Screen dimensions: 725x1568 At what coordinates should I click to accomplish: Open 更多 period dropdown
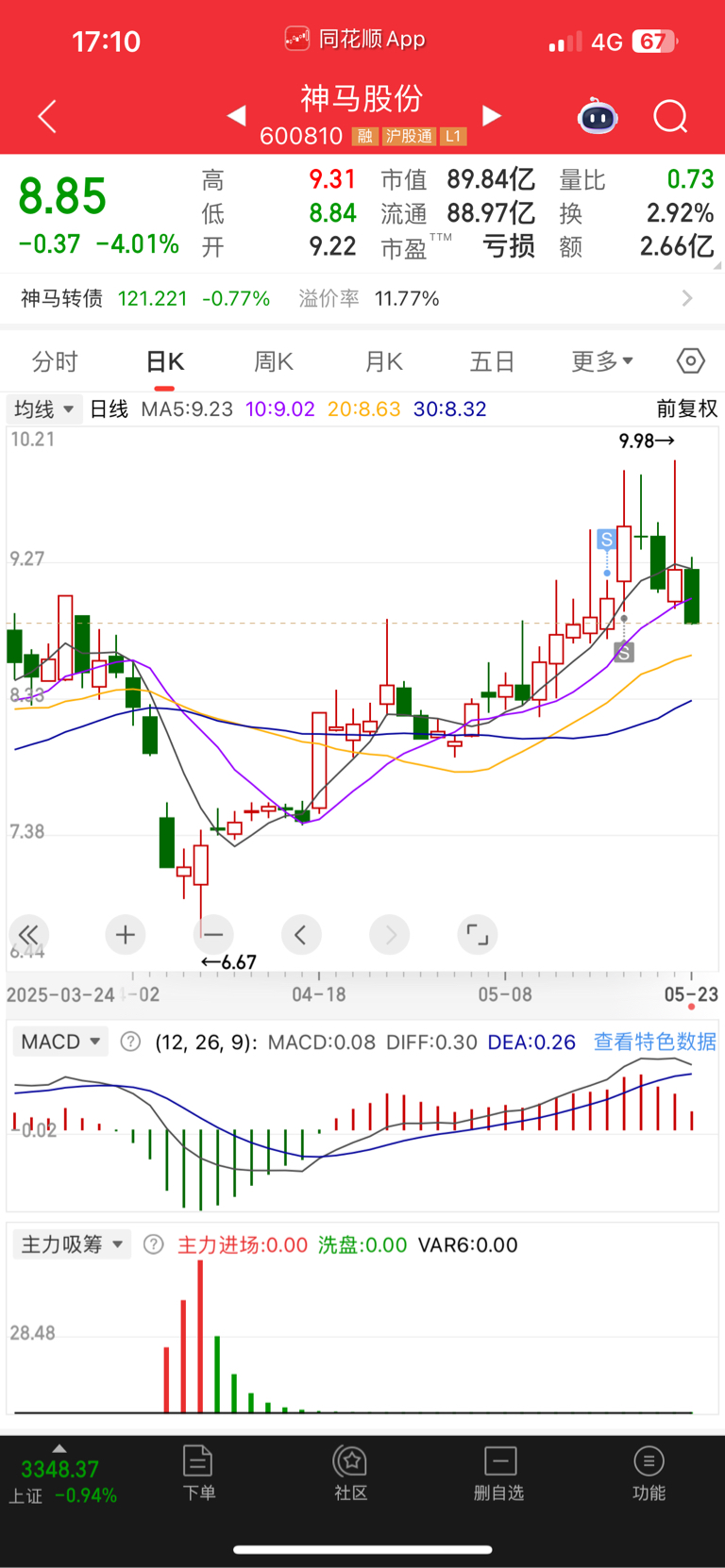click(602, 361)
